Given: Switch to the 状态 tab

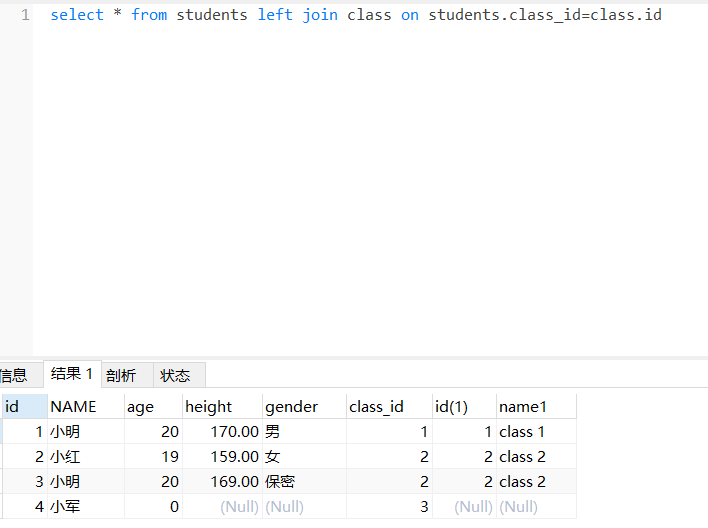Looking at the screenshot, I should (175, 375).
